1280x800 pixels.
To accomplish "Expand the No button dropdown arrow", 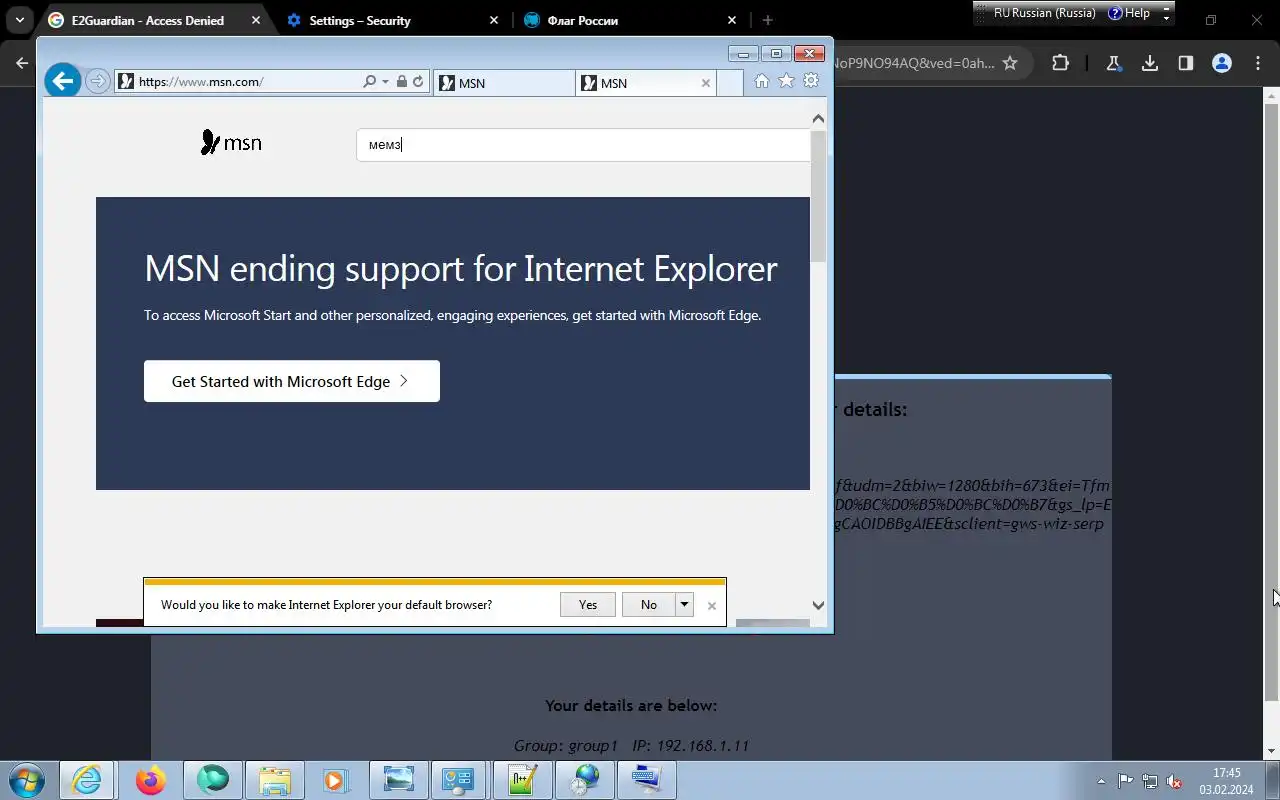I will pyautogui.click(x=685, y=604).
